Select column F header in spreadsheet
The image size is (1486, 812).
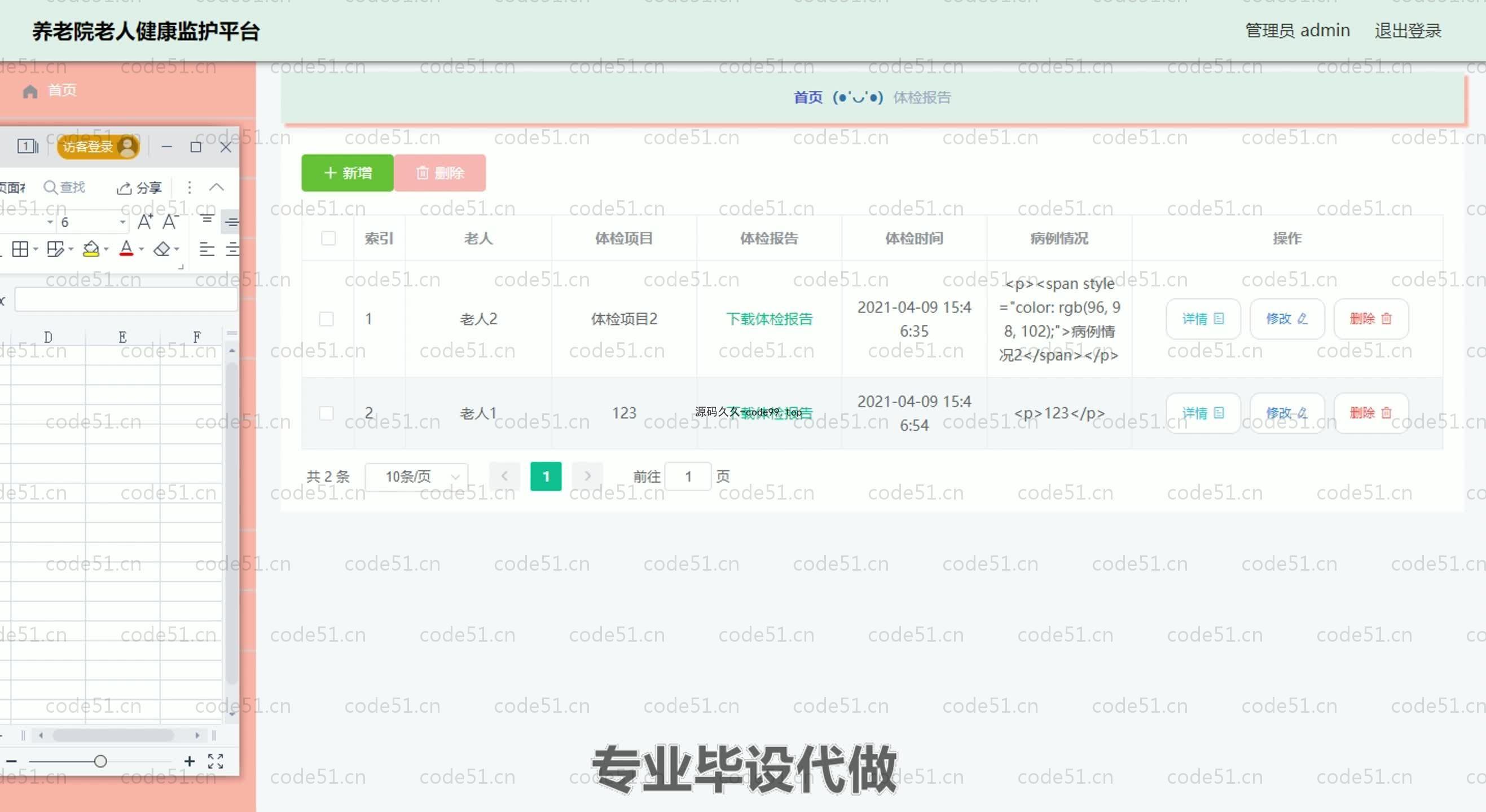click(197, 337)
